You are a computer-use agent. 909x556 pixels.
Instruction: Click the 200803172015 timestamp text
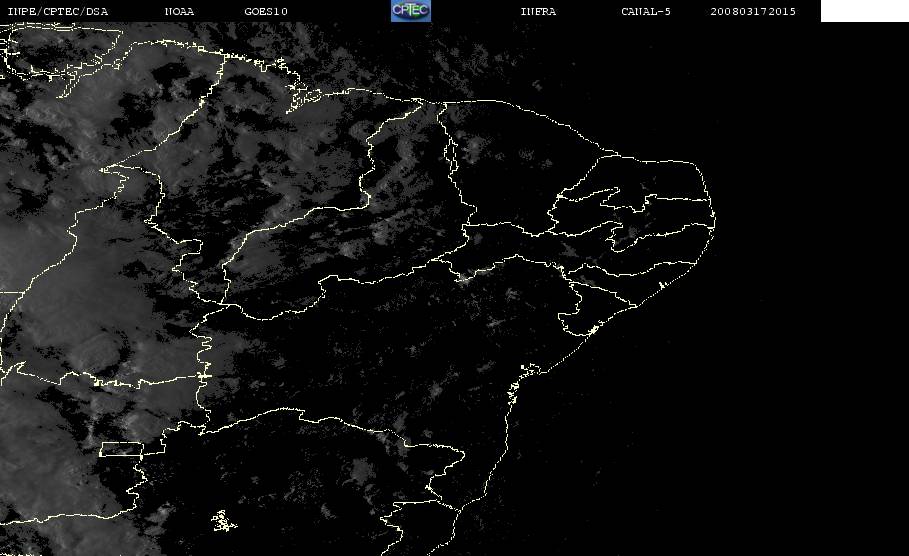[753, 12]
